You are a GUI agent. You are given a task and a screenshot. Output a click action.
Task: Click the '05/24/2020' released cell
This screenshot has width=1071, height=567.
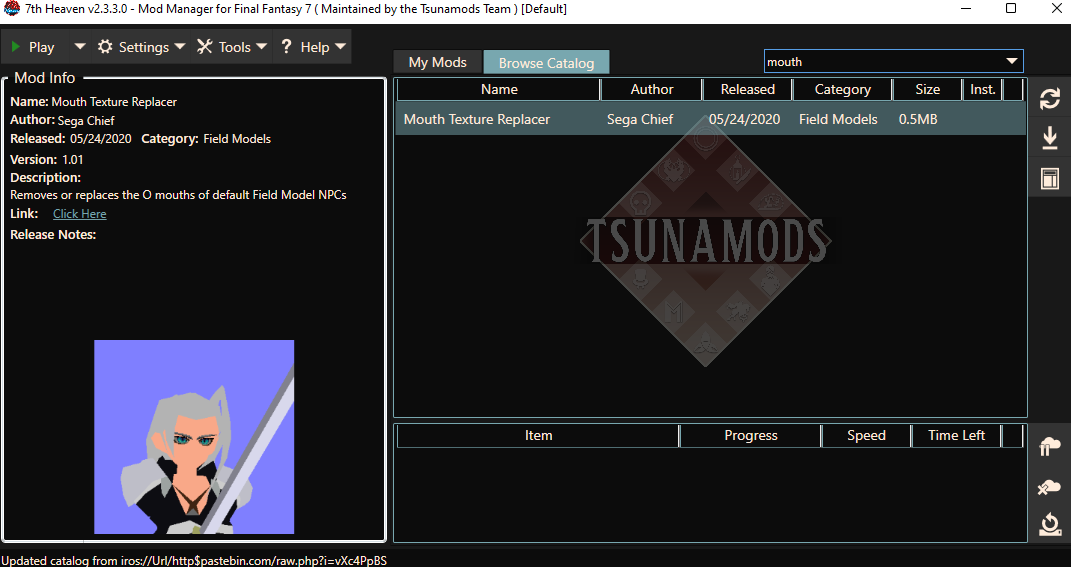[x=744, y=119]
